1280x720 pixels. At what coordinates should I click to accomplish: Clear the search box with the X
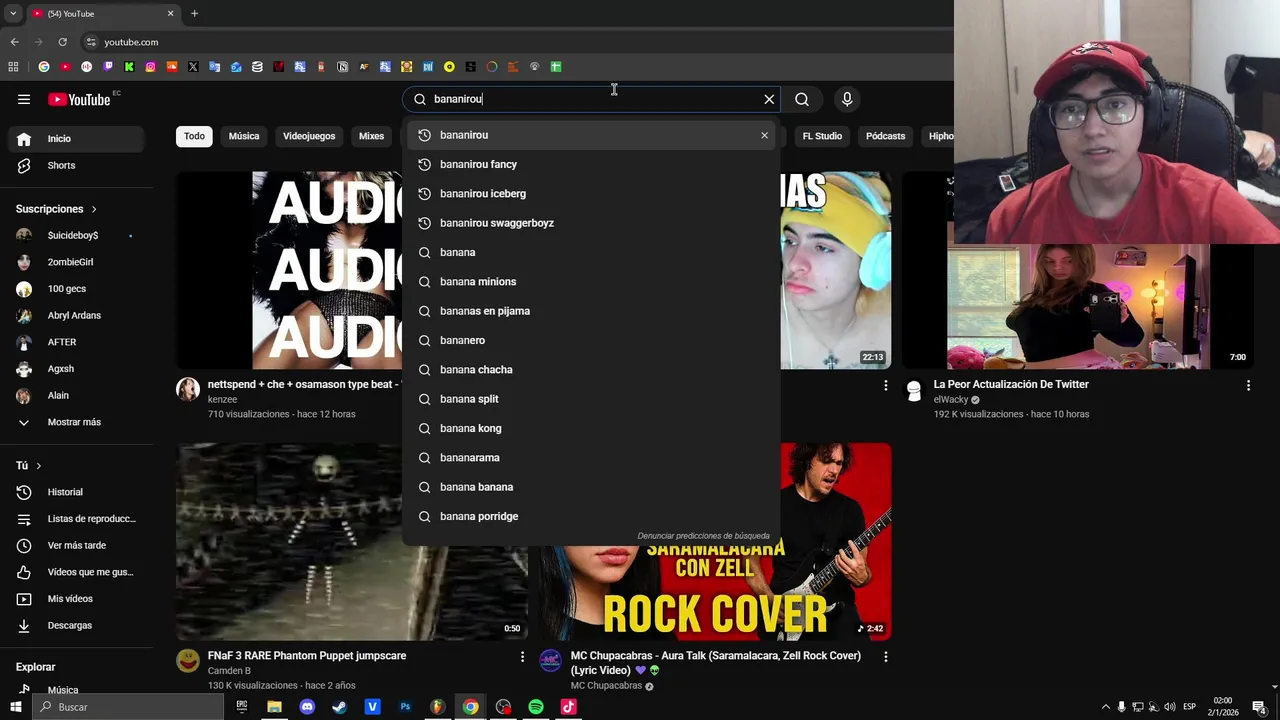769,99
